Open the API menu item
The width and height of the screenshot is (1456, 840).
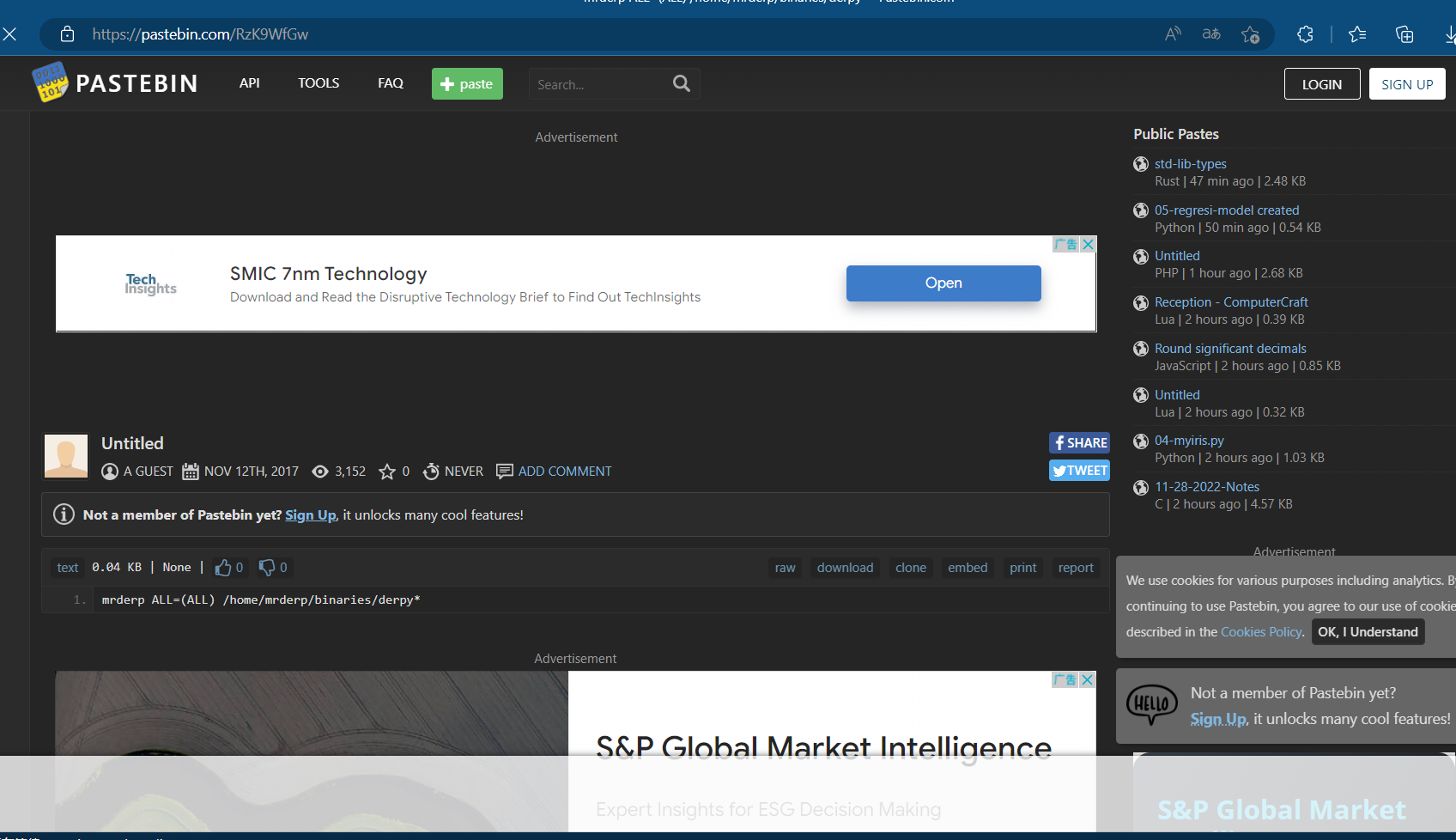[x=250, y=83]
